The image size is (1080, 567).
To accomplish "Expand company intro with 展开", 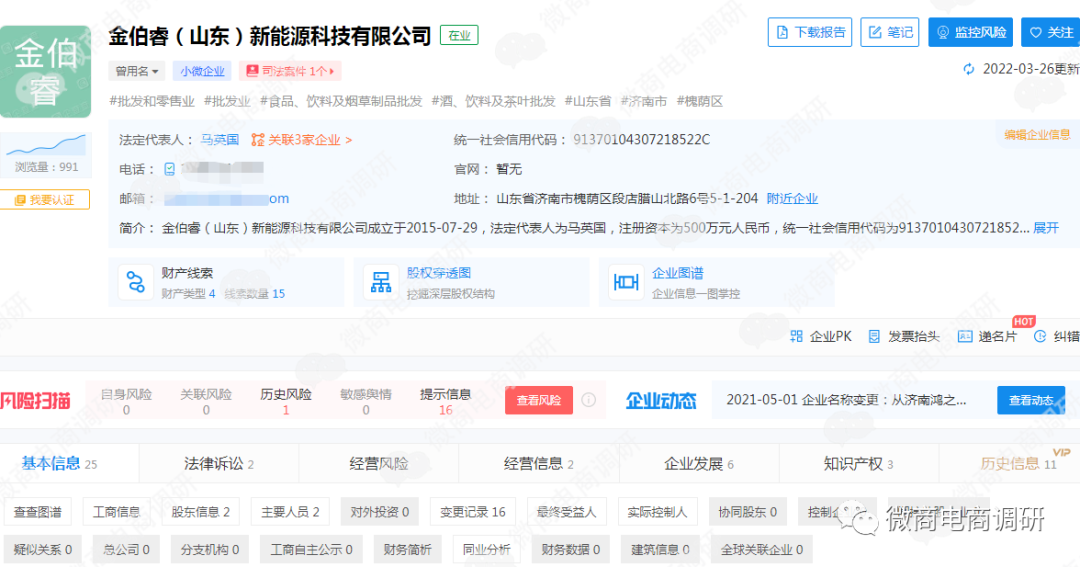I will tap(1046, 228).
